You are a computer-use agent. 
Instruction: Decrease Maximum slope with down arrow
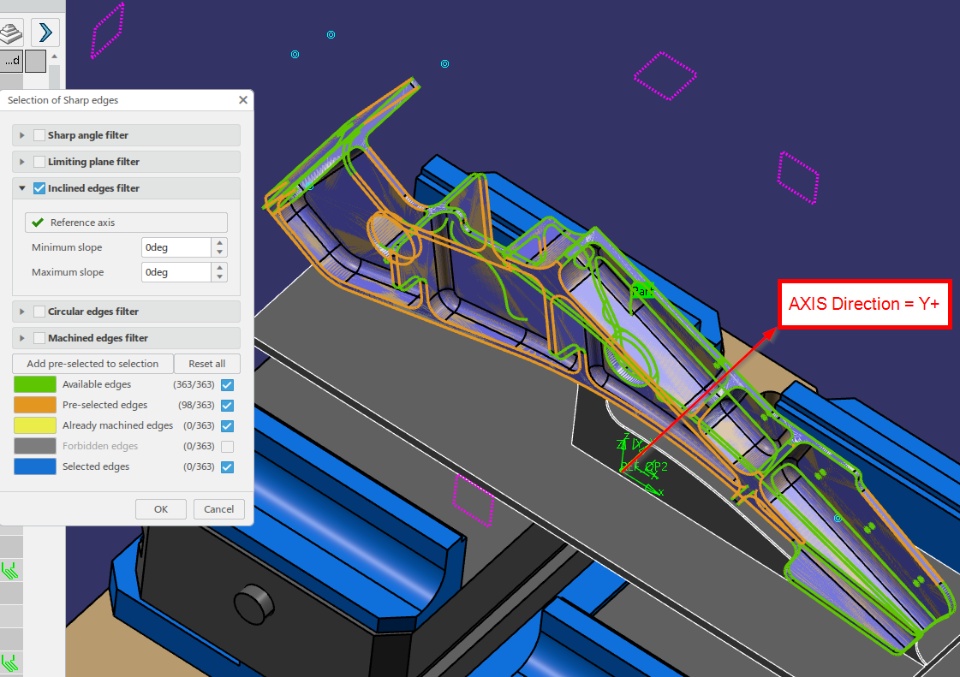[x=220, y=277]
